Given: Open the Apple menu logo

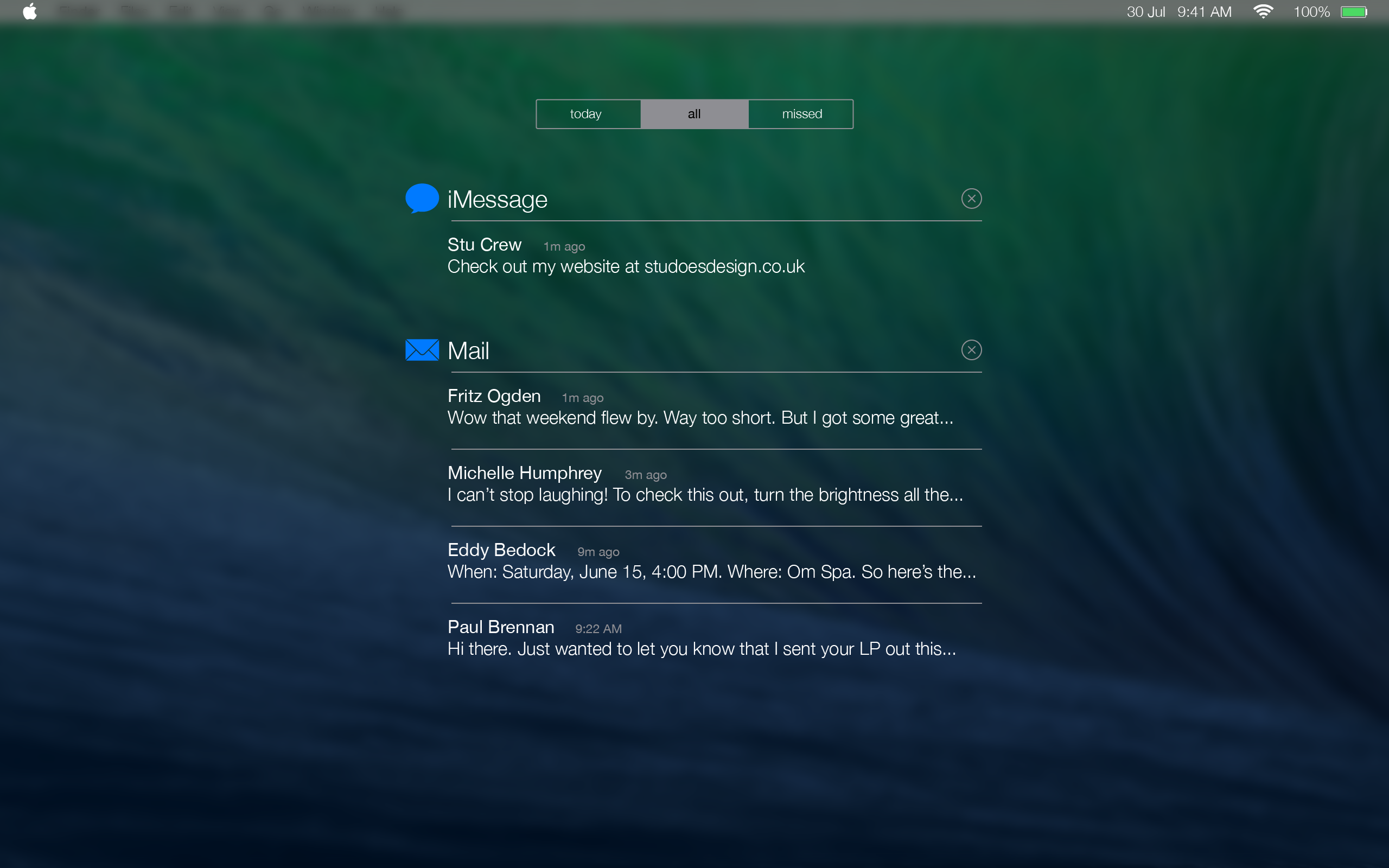Looking at the screenshot, I should [30, 11].
